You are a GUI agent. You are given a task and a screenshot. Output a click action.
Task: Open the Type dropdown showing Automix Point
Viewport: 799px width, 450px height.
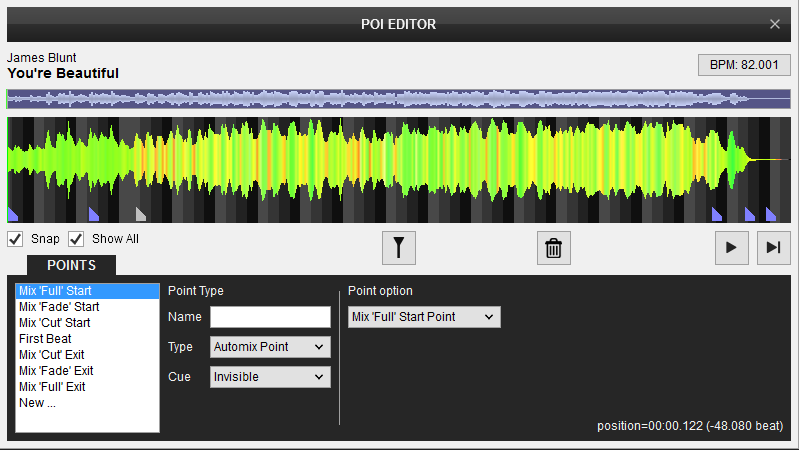(270, 347)
